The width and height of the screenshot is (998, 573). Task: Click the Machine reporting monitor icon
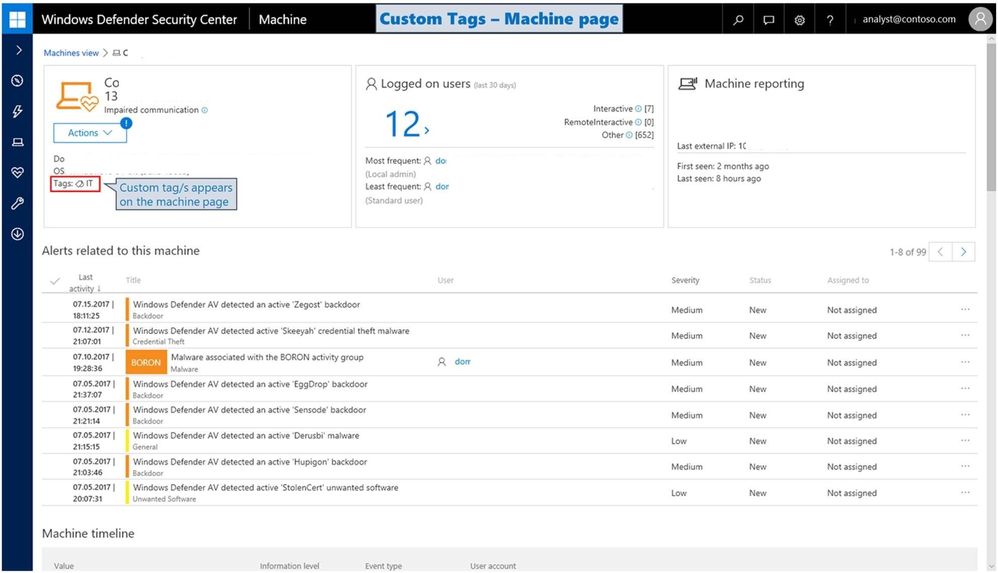click(x=687, y=83)
